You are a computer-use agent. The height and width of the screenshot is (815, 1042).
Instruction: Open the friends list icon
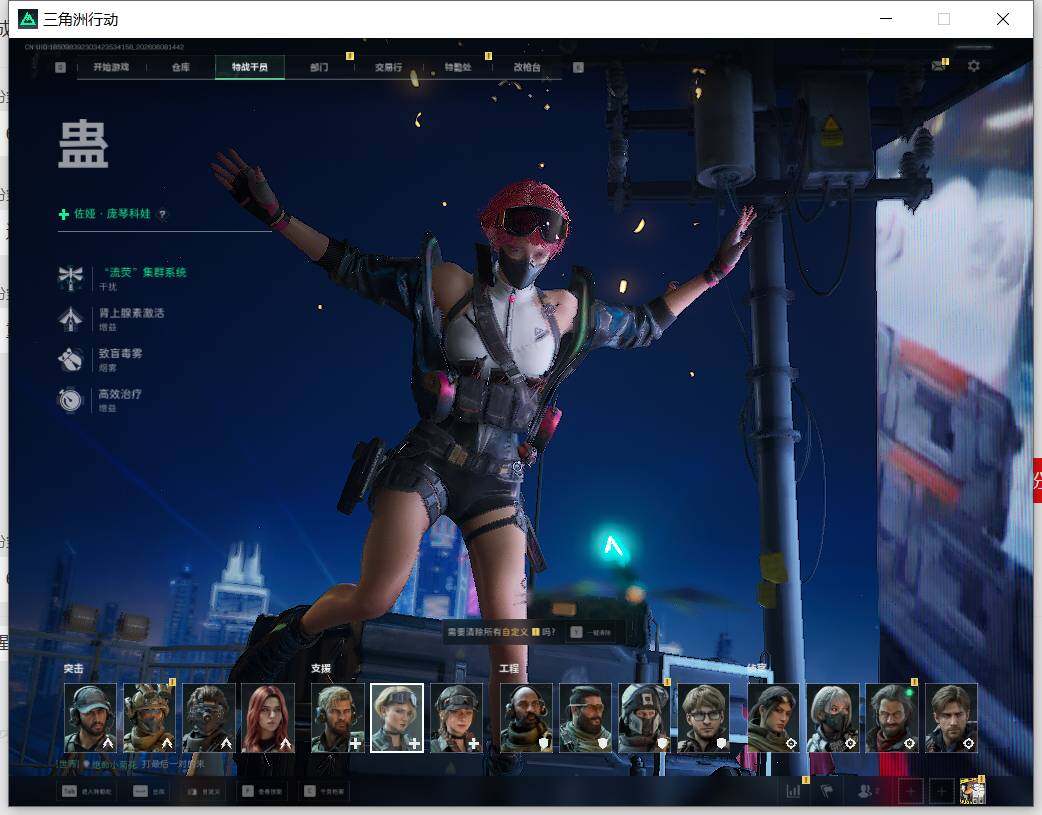point(867,791)
